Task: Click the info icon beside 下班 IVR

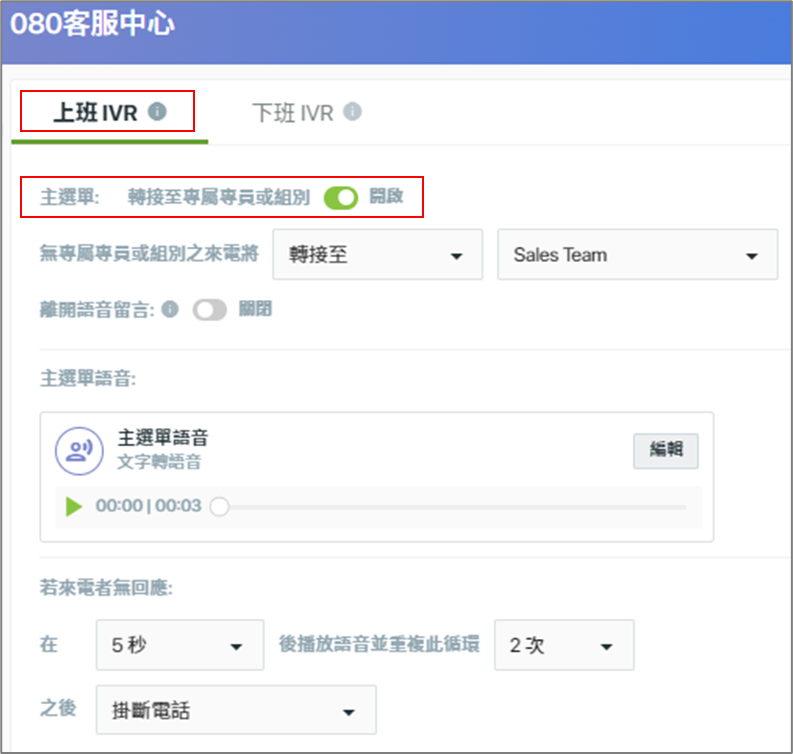Action: pyautogui.click(x=353, y=111)
